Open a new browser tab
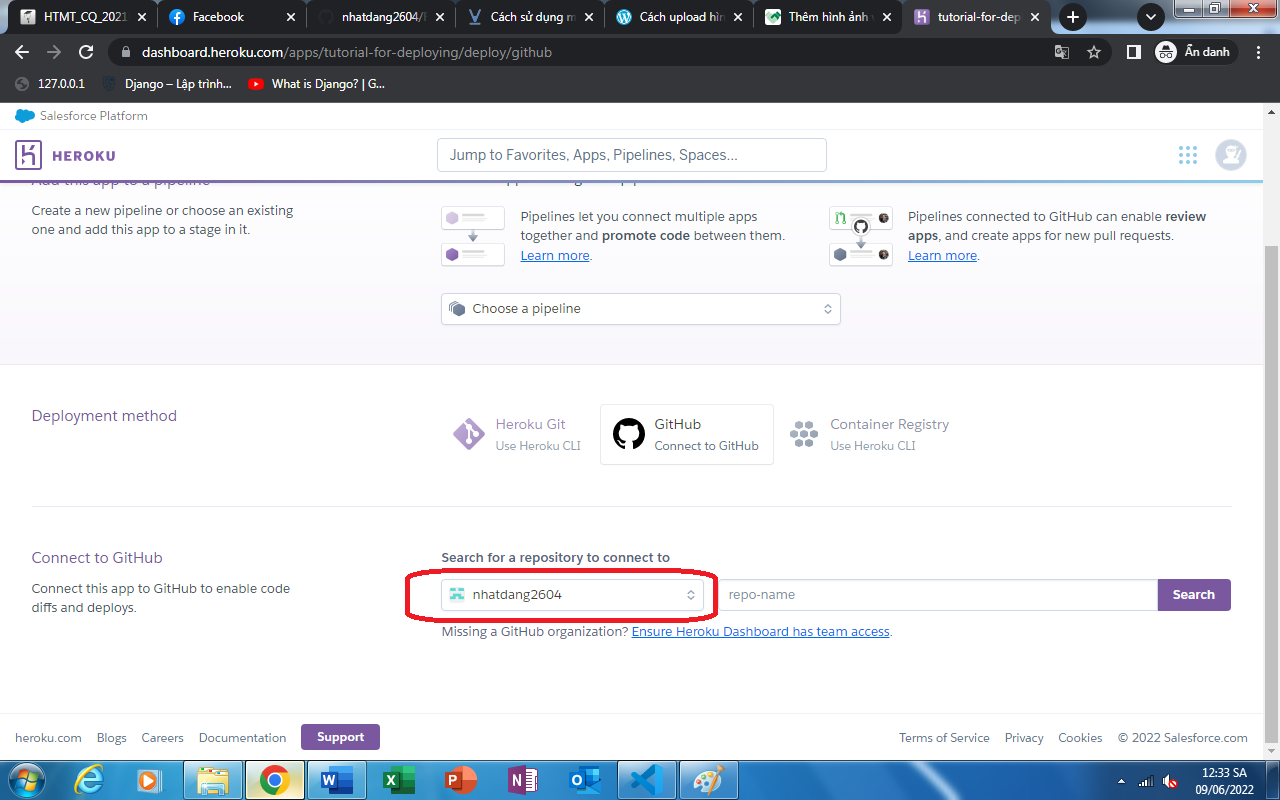The height and width of the screenshot is (800, 1280). (x=1073, y=17)
